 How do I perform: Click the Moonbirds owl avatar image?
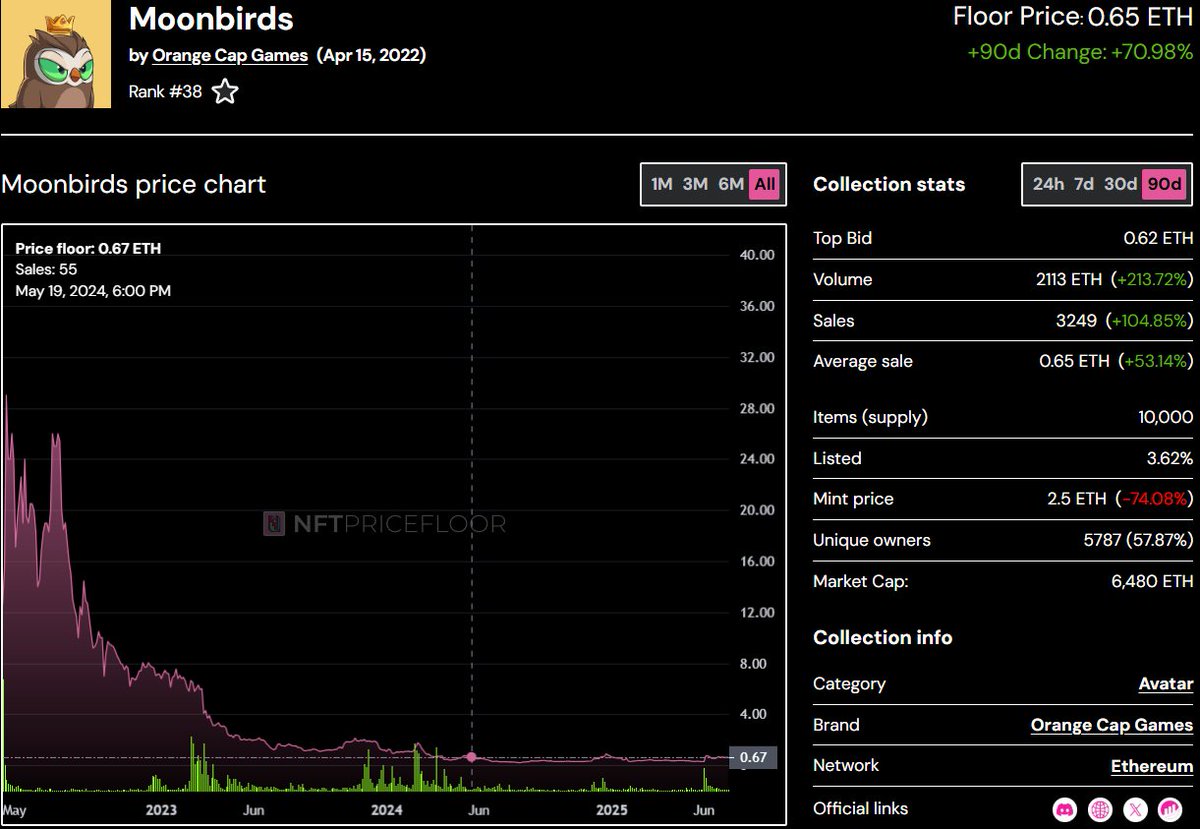click(x=56, y=54)
